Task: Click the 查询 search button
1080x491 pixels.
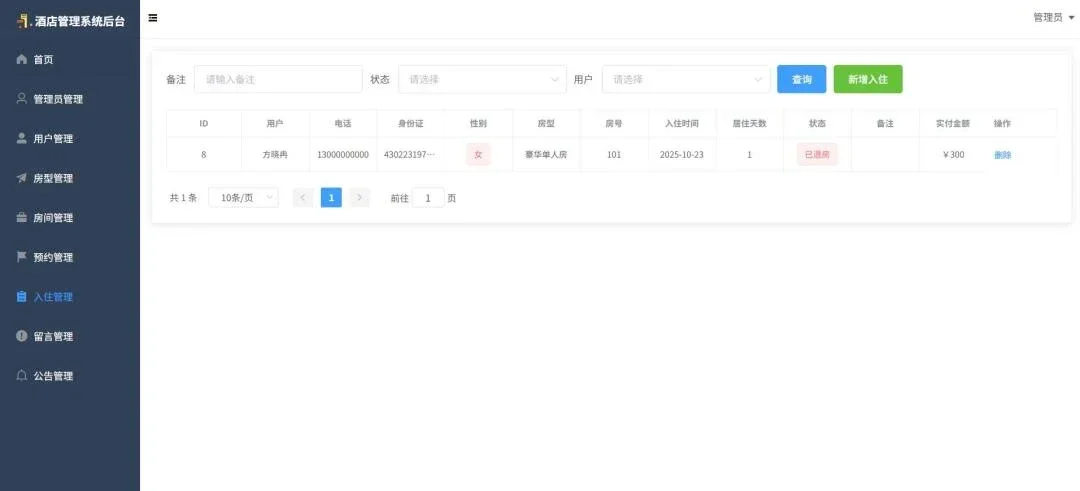Action: [802, 79]
